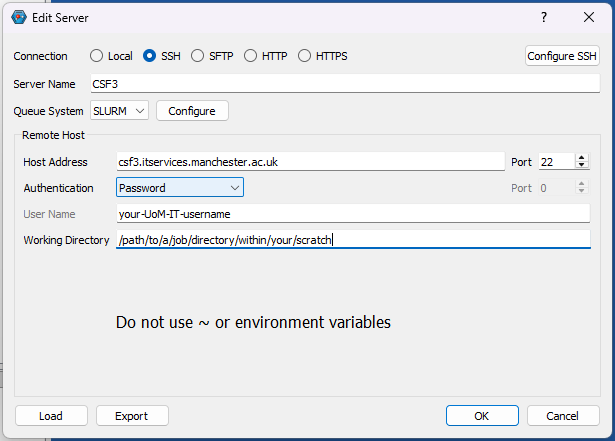
Task: Select the SSH connection option
Action: click(x=150, y=56)
